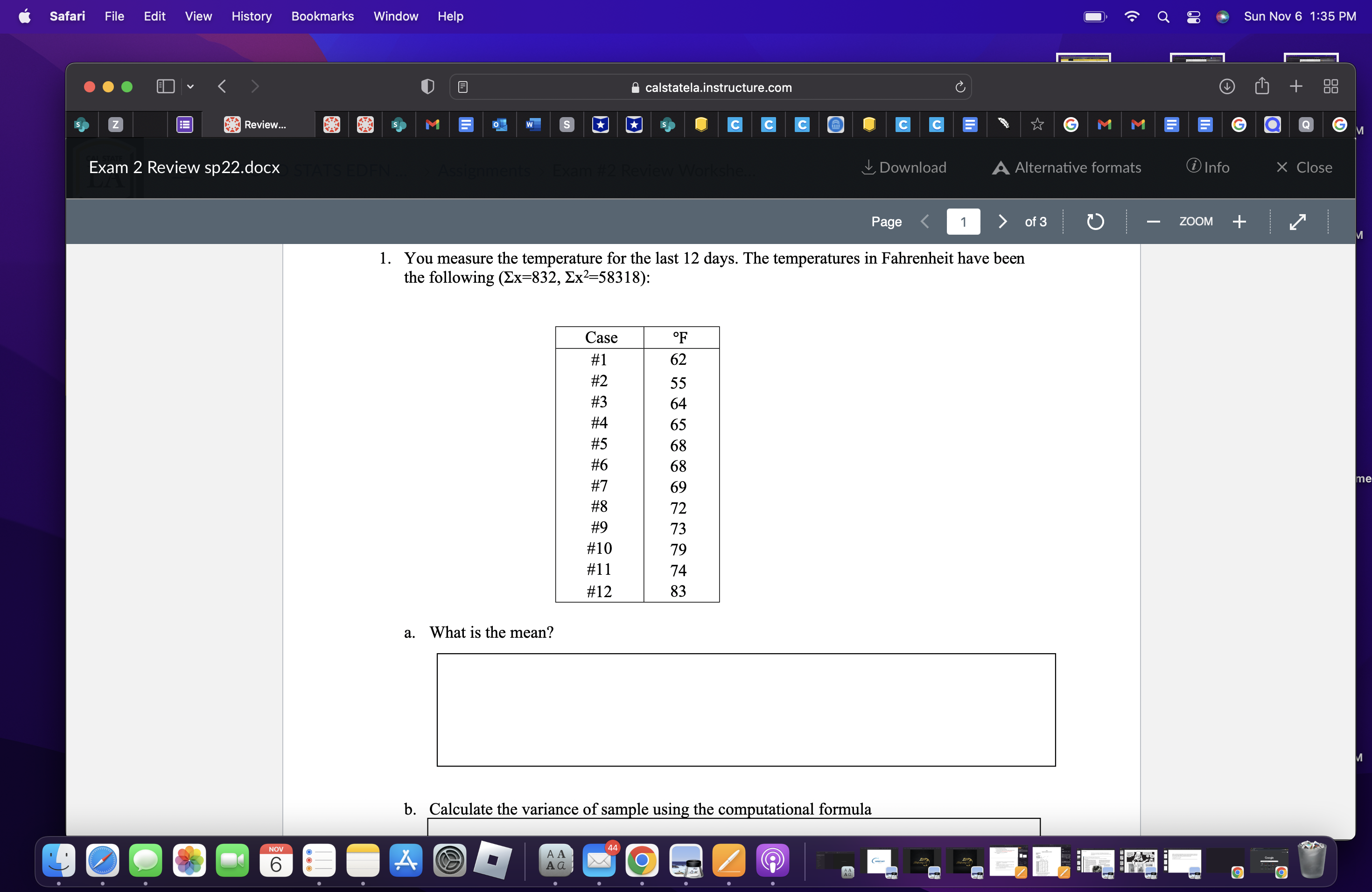
Task: Toggle Safari Reader mode in address bar
Action: pyautogui.click(x=463, y=87)
